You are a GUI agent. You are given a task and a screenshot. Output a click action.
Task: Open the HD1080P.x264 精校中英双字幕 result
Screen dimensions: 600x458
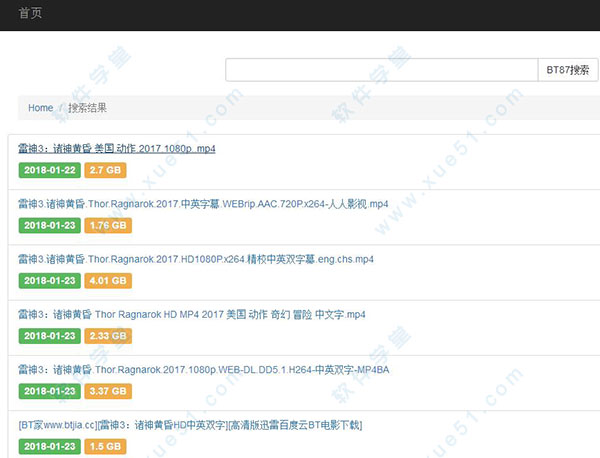click(x=196, y=259)
